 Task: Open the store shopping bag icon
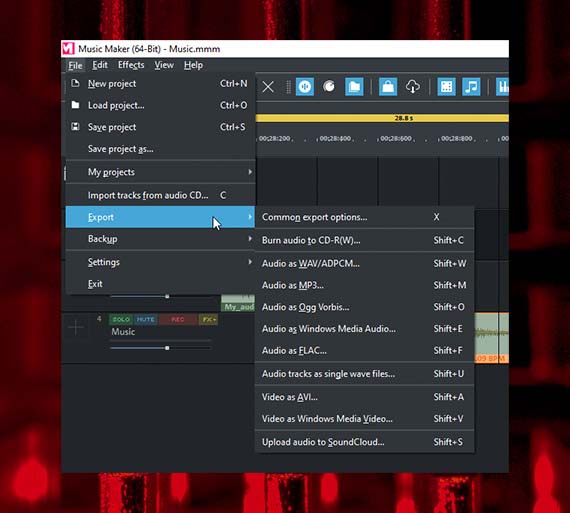coord(388,87)
